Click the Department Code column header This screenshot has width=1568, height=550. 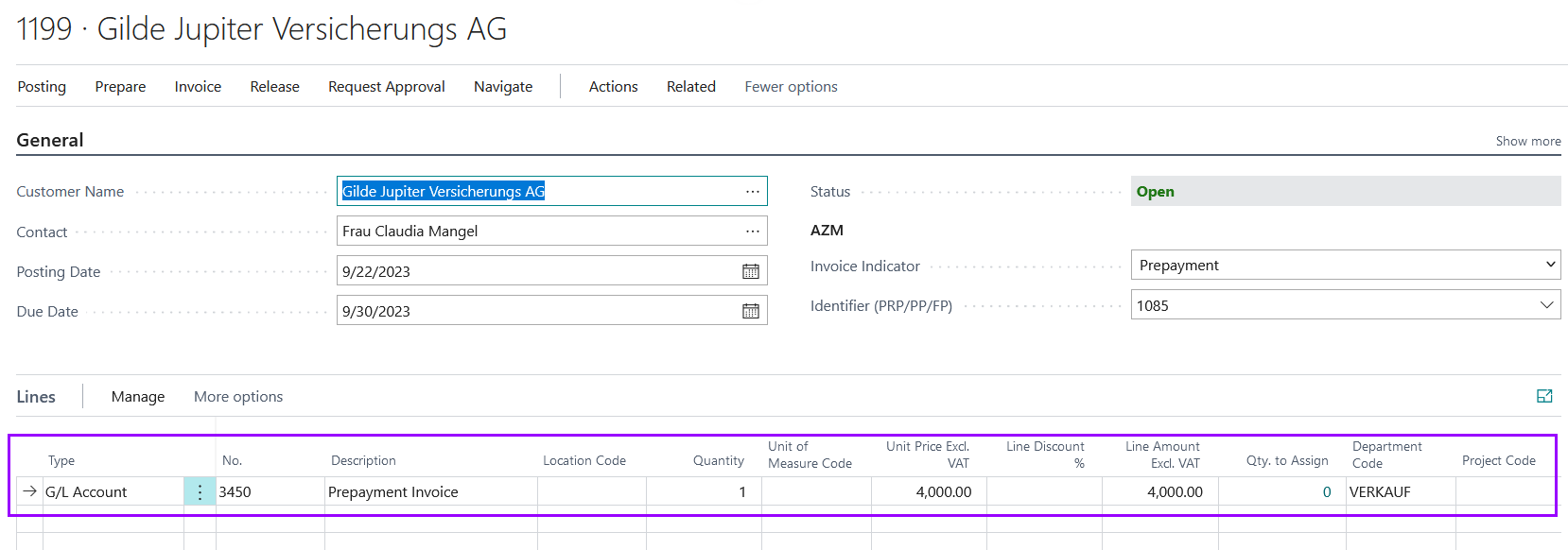coord(1386,455)
